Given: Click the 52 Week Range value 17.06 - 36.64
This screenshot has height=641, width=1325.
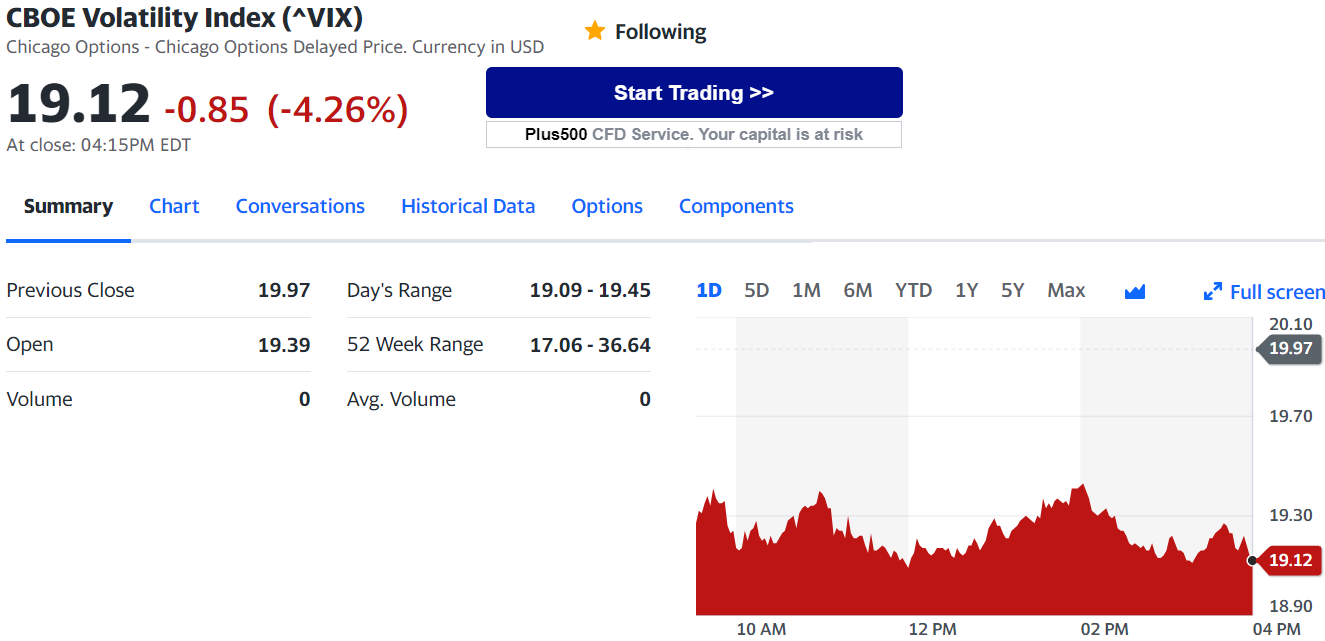Looking at the screenshot, I should pos(590,345).
